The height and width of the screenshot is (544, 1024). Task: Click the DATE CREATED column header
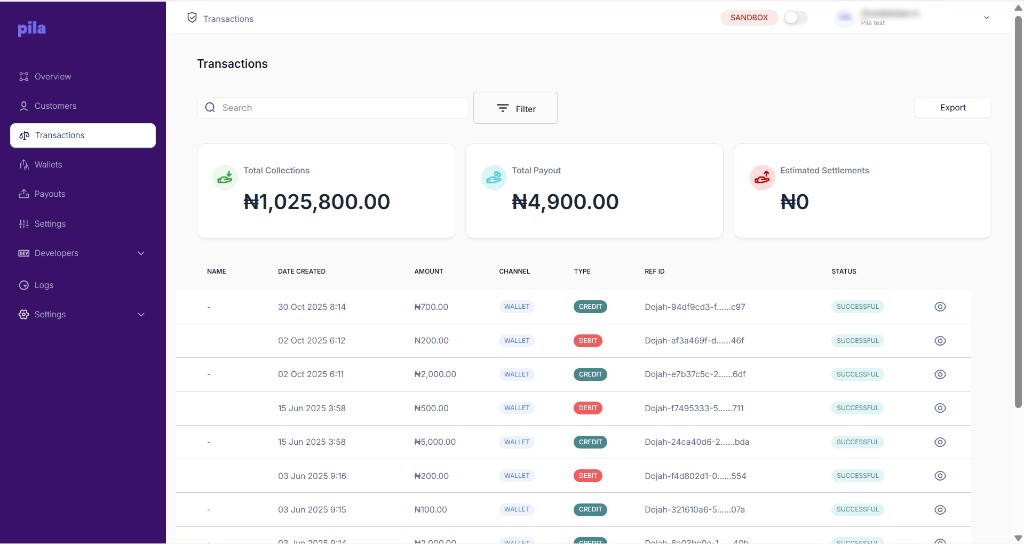pyautogui.click(x=301, y=271)
